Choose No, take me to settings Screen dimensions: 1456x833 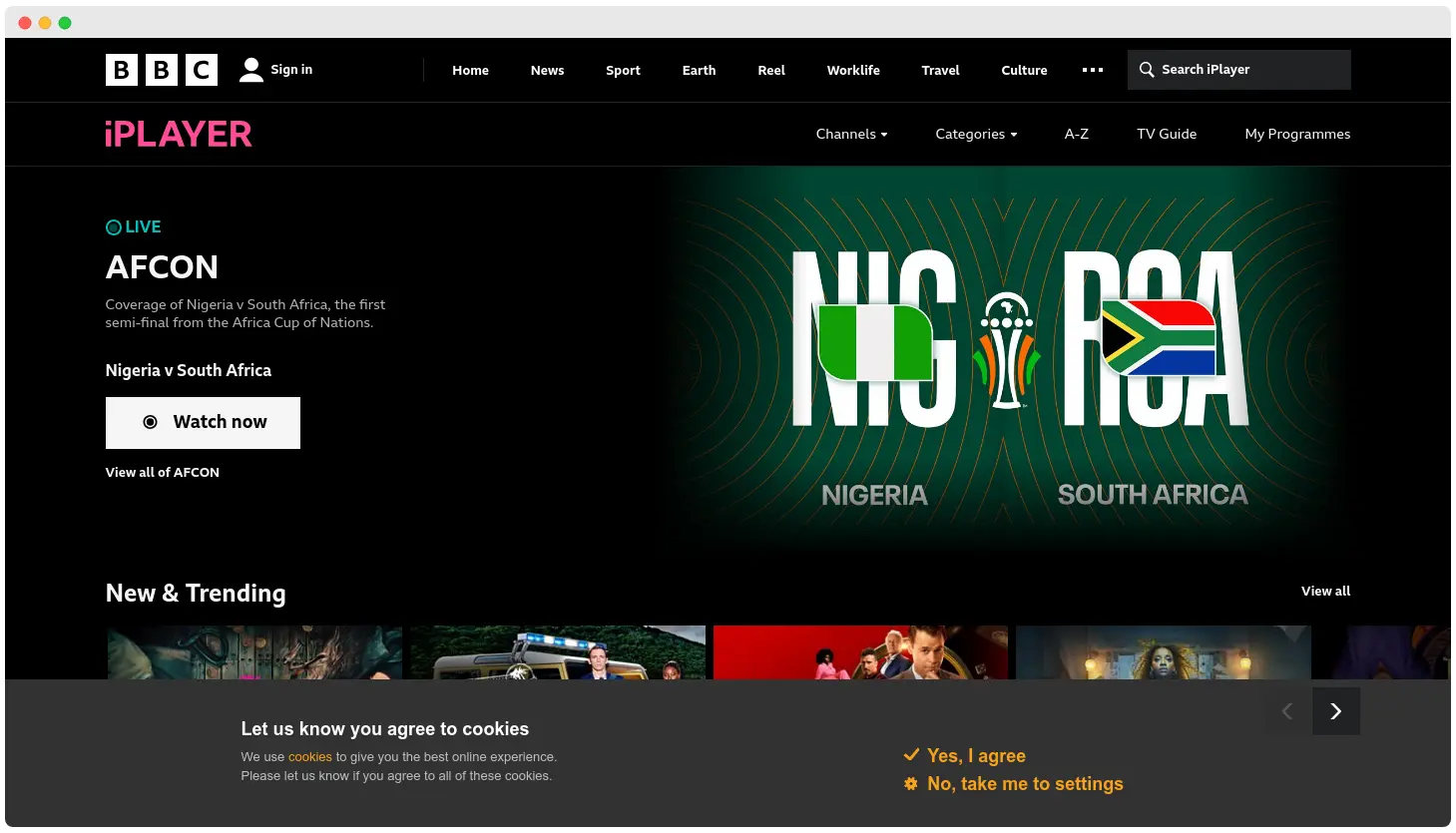click(x=1025, y=784)
